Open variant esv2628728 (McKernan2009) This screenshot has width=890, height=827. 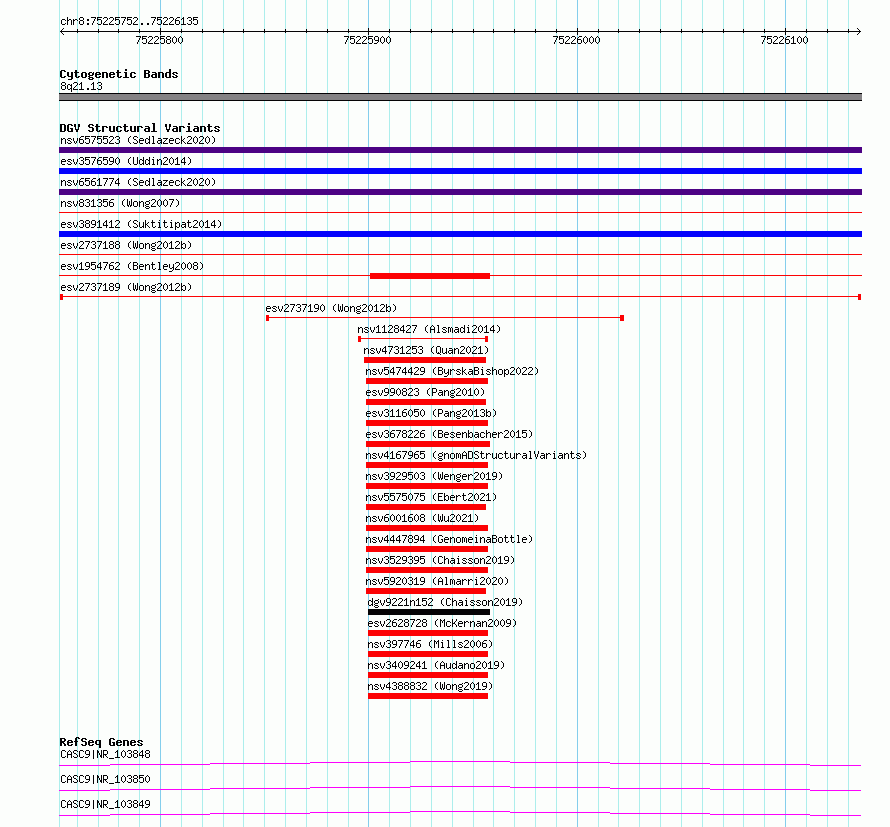(442, 623)
